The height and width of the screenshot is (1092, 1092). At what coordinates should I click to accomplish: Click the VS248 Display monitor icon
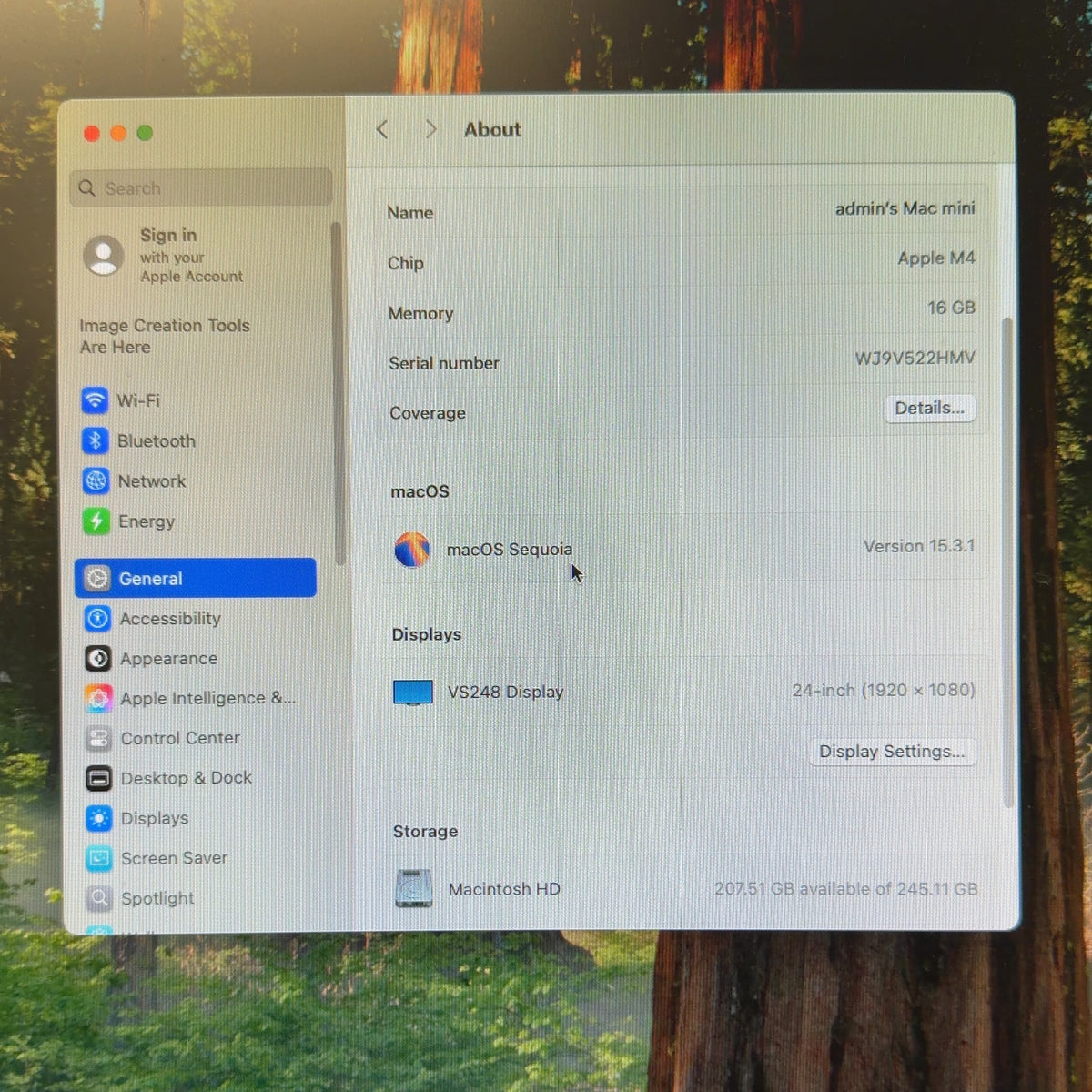(x=413, y=693)
